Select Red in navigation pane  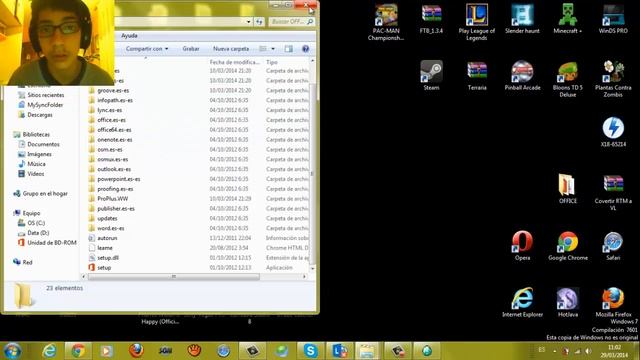coord(27,262)
